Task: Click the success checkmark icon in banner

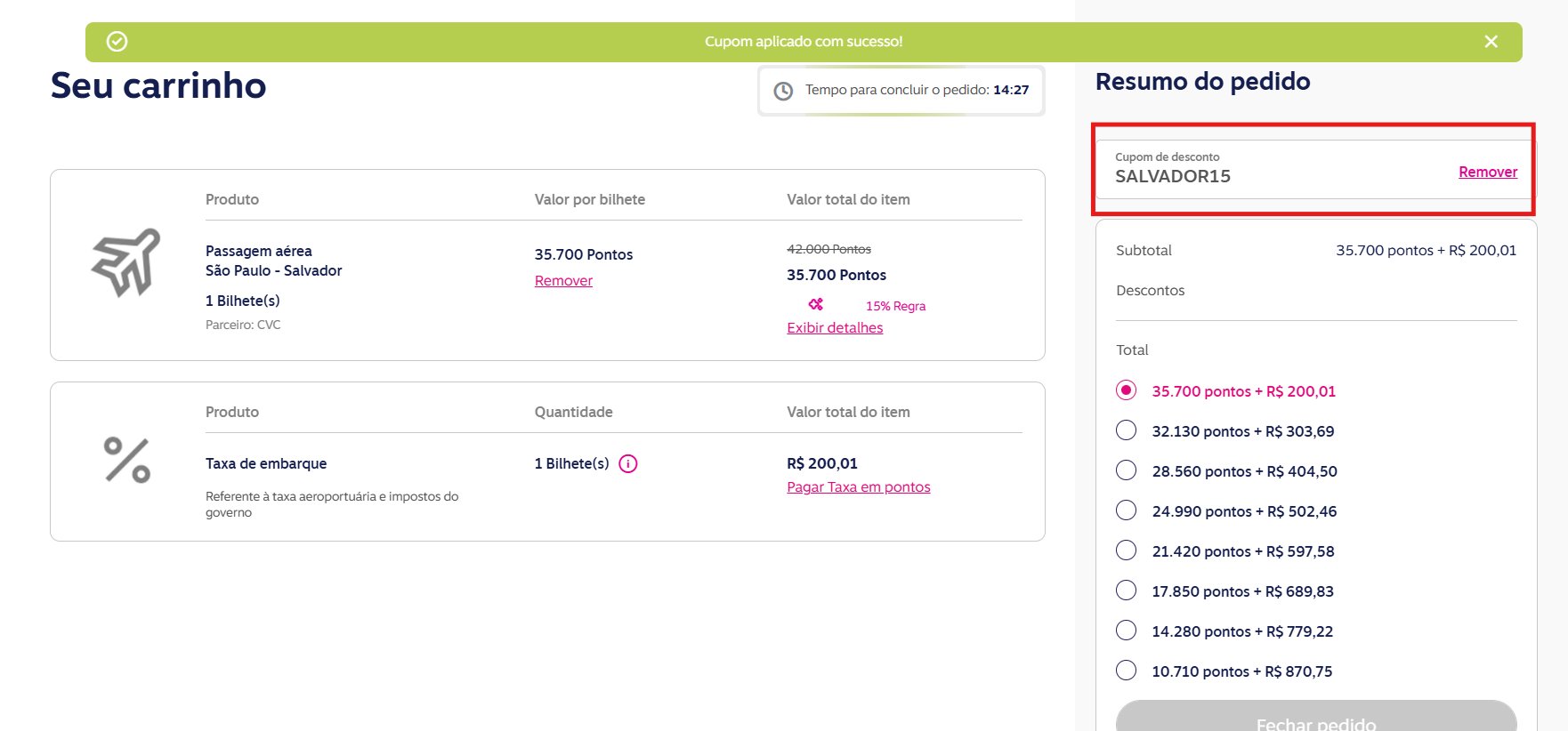Action: [x=117, y=42]
